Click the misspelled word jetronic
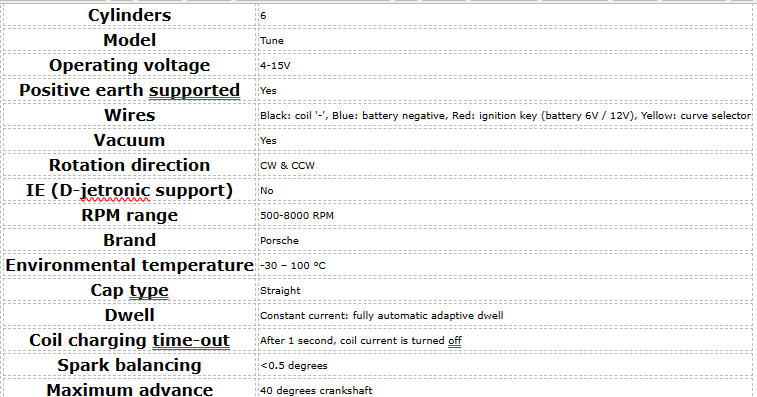The height and width of the screenshot is (397, 757). [115, 190]
